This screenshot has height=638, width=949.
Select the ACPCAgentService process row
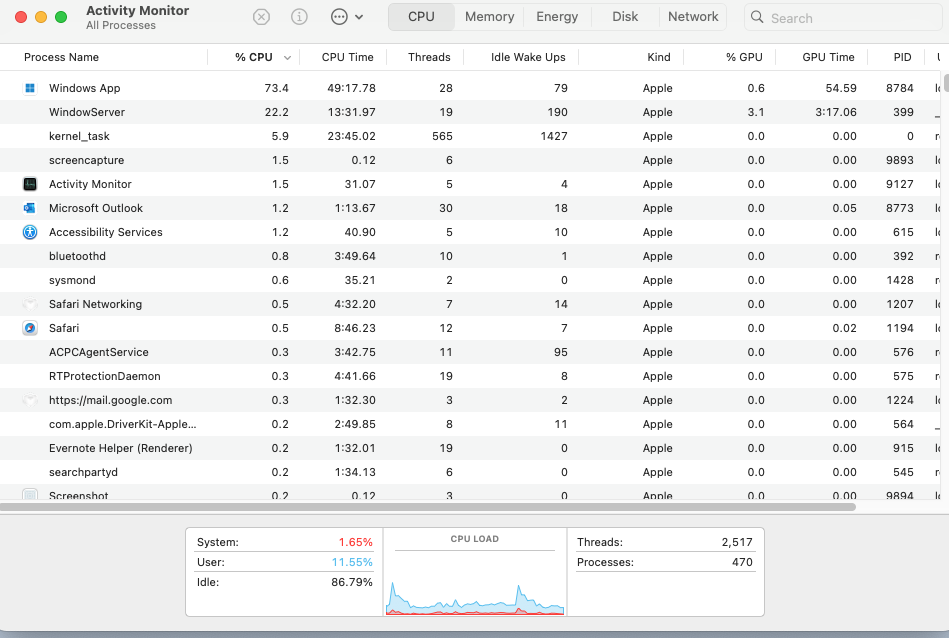pyautogui.click(x=470, y=352)
